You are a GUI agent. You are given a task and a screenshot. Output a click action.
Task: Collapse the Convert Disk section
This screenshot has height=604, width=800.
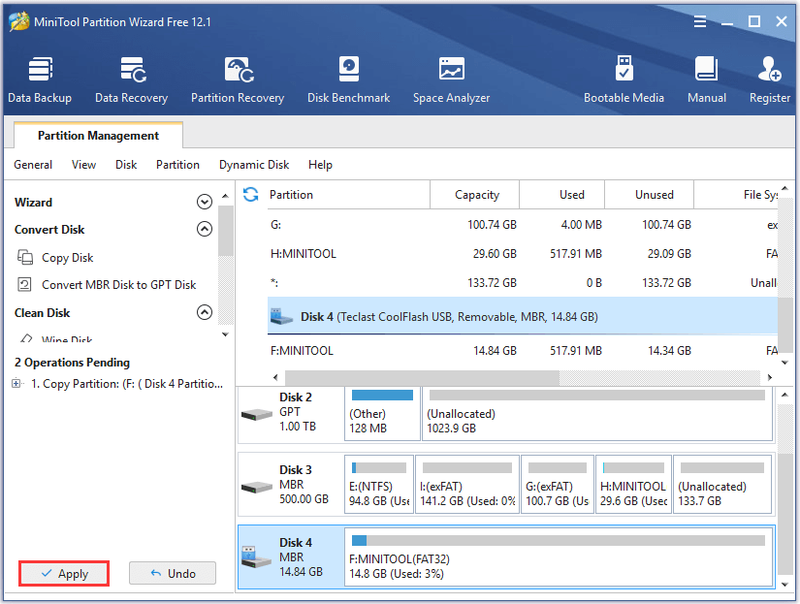point(205,229)
